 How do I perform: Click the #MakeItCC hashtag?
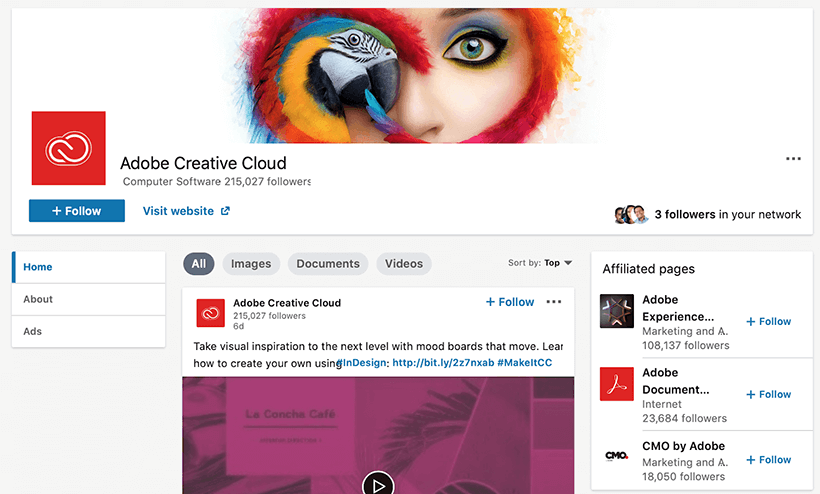[525, 363]
